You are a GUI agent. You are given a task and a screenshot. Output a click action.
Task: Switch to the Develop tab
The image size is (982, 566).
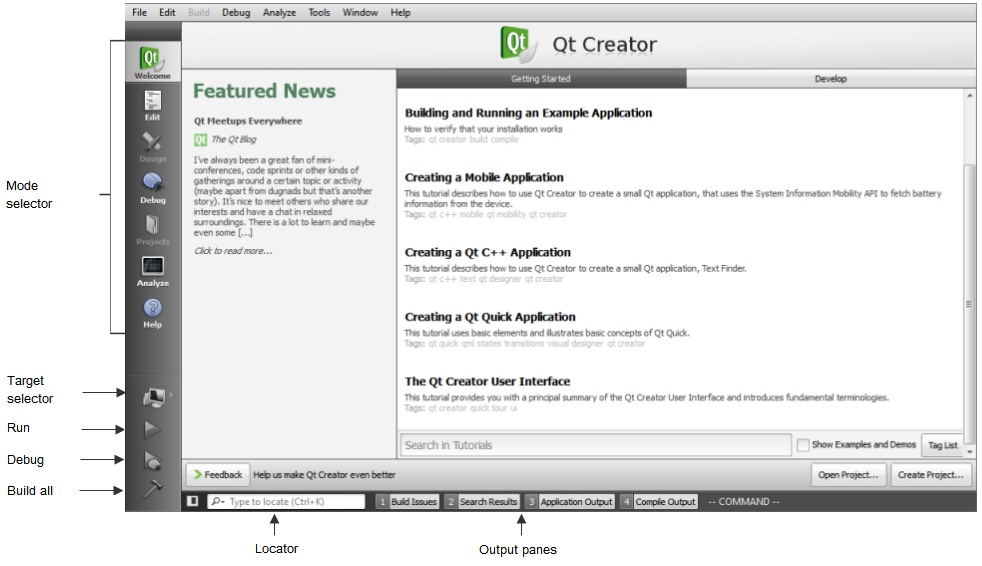coord(830,79)
